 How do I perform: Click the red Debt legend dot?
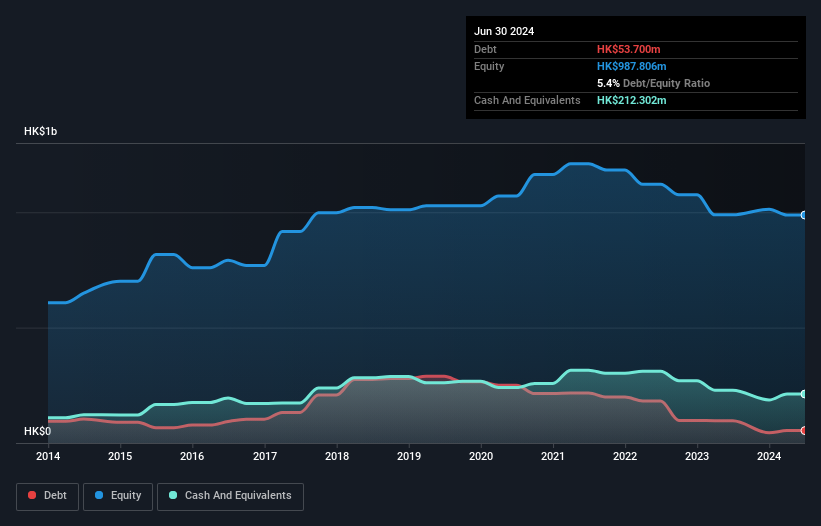click(x=32, y=495)
